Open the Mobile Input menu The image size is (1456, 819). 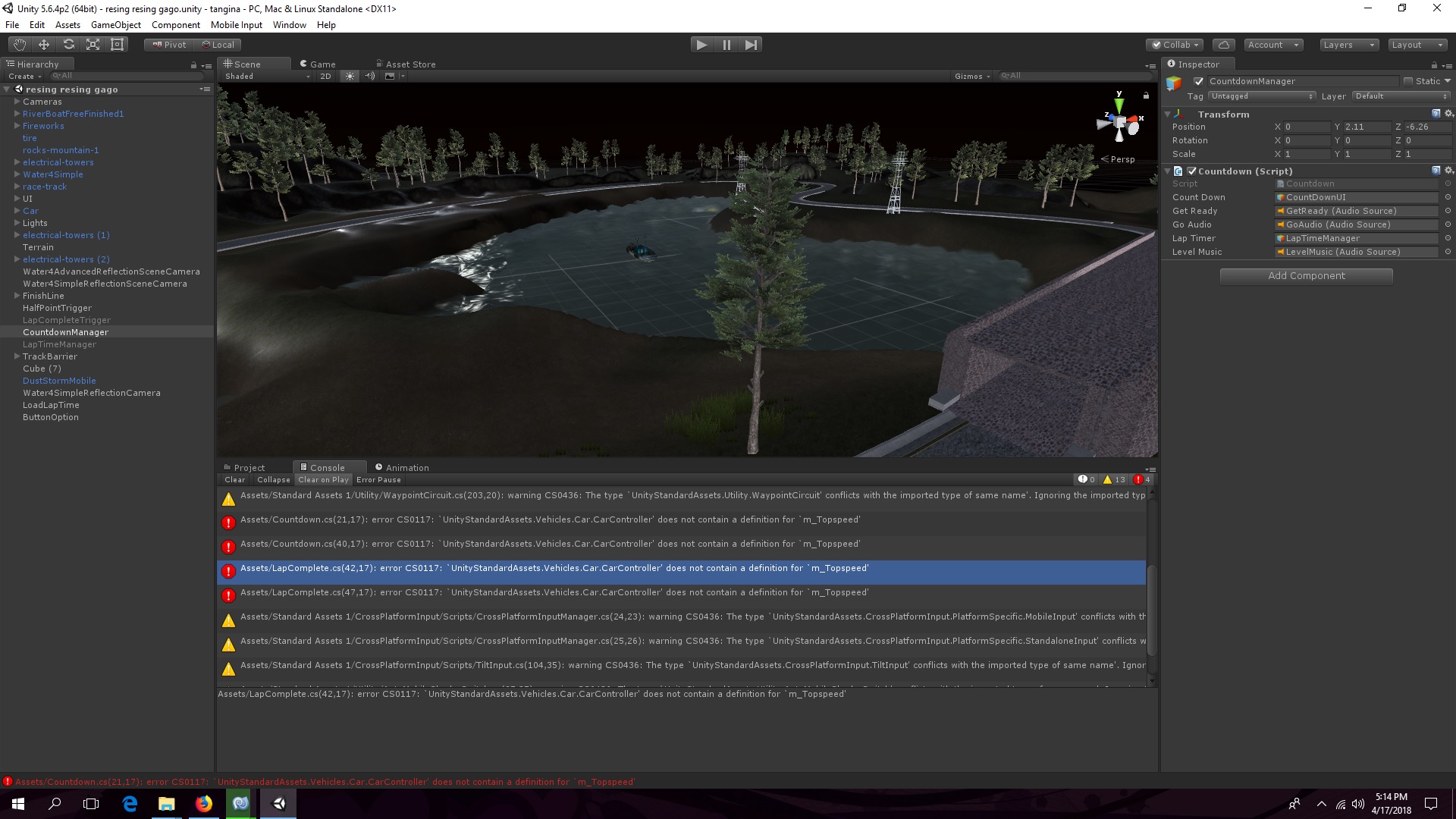click(x=236, y=25)
